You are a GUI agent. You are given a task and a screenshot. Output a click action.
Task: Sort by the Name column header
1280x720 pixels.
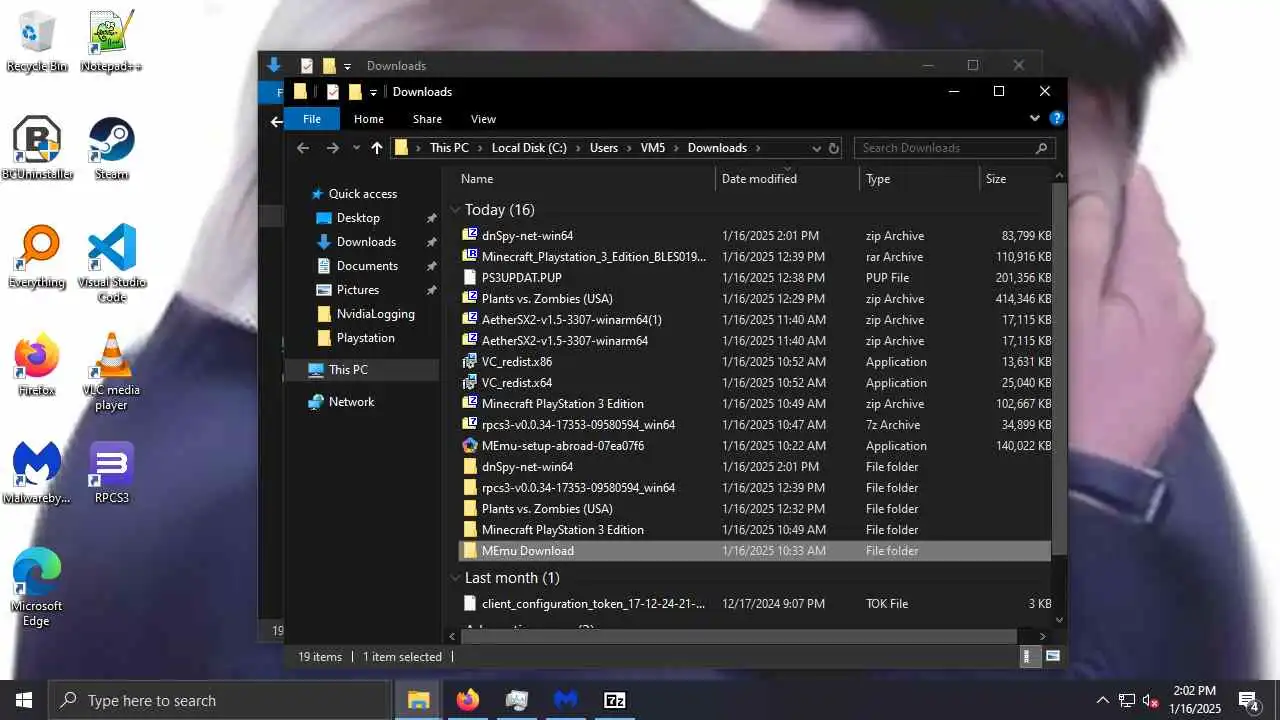pos(585,179)
